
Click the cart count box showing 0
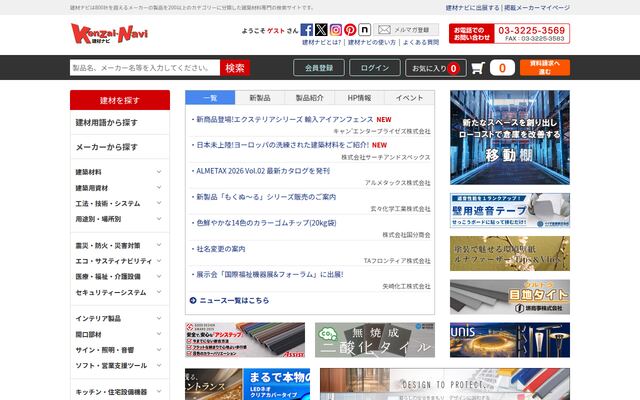[502, 68]
